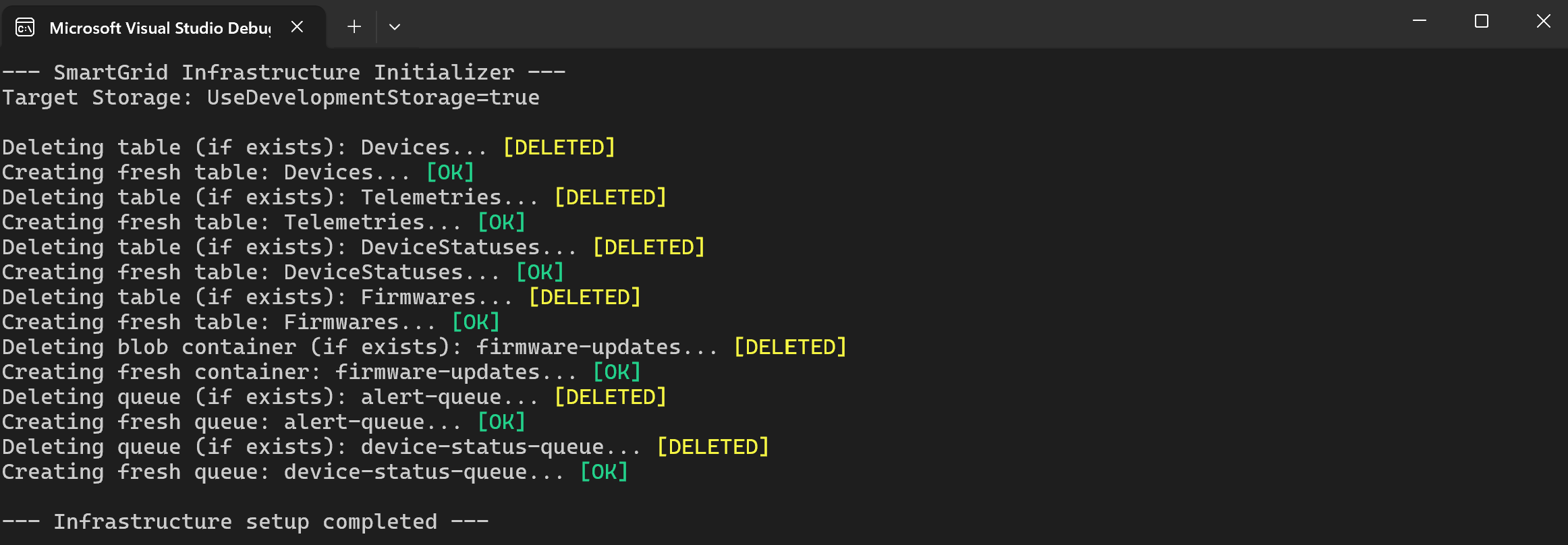1568x545 pixels.
Task: Click the terminal icon on the tab
Action: (x=25, y=27)
